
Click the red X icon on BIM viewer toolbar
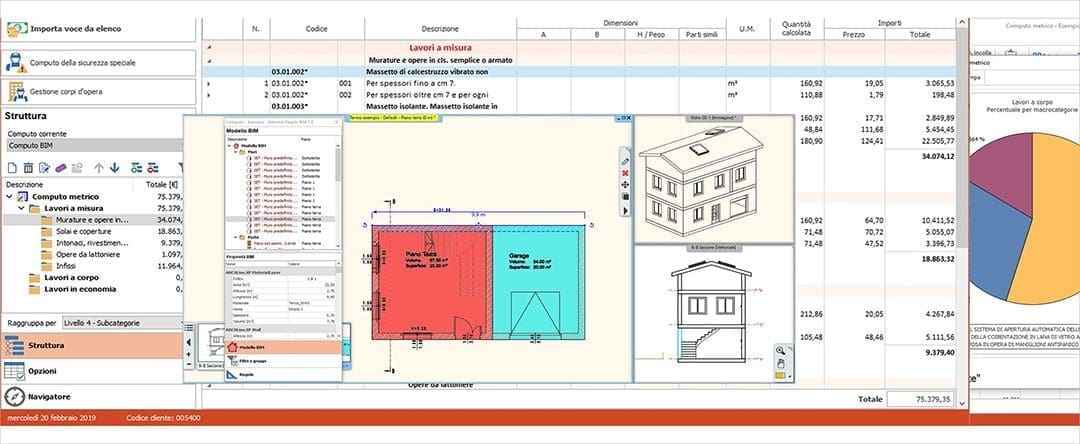(x=625, y=173)
